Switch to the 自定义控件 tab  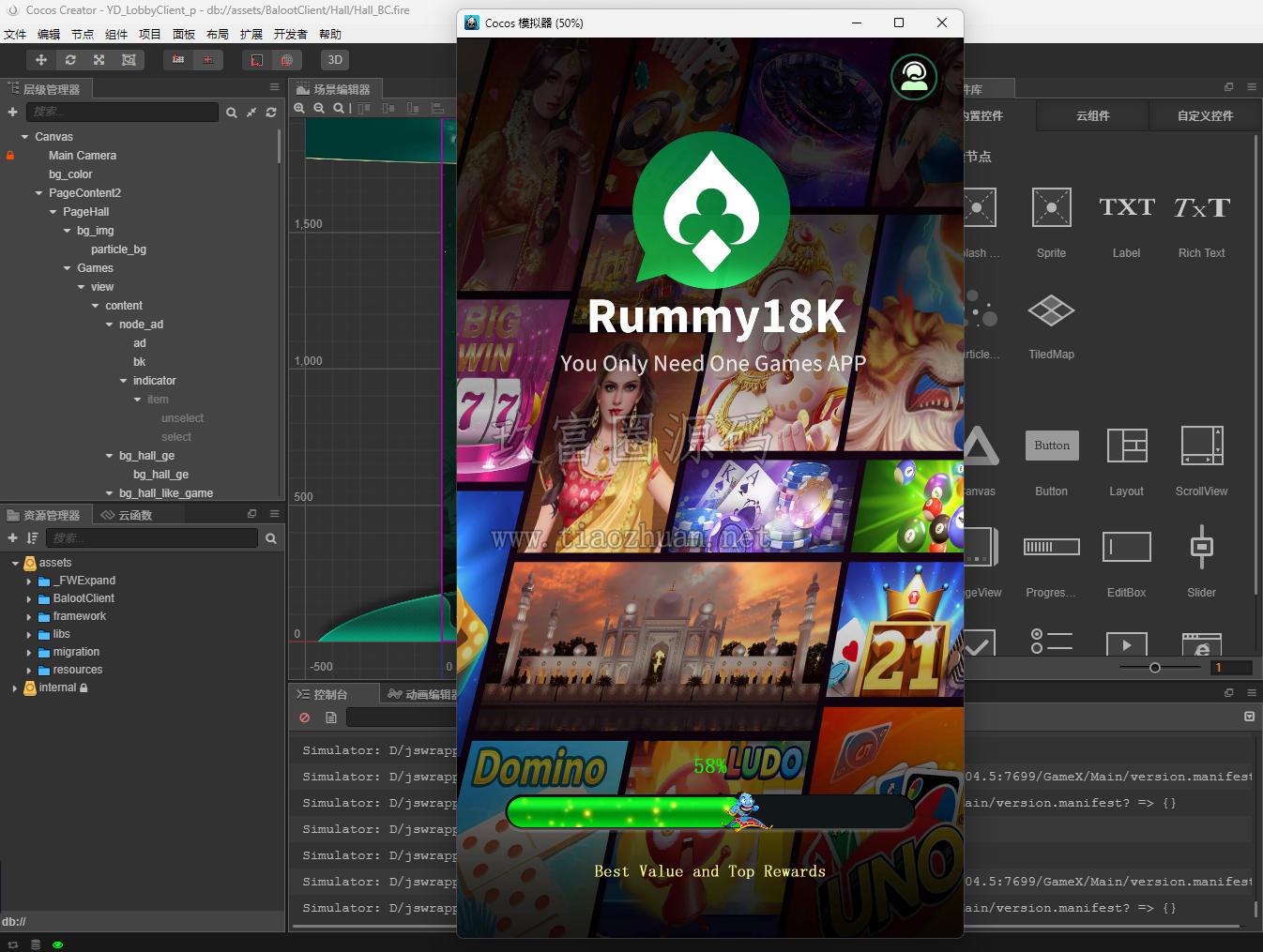click(1205, 115)
